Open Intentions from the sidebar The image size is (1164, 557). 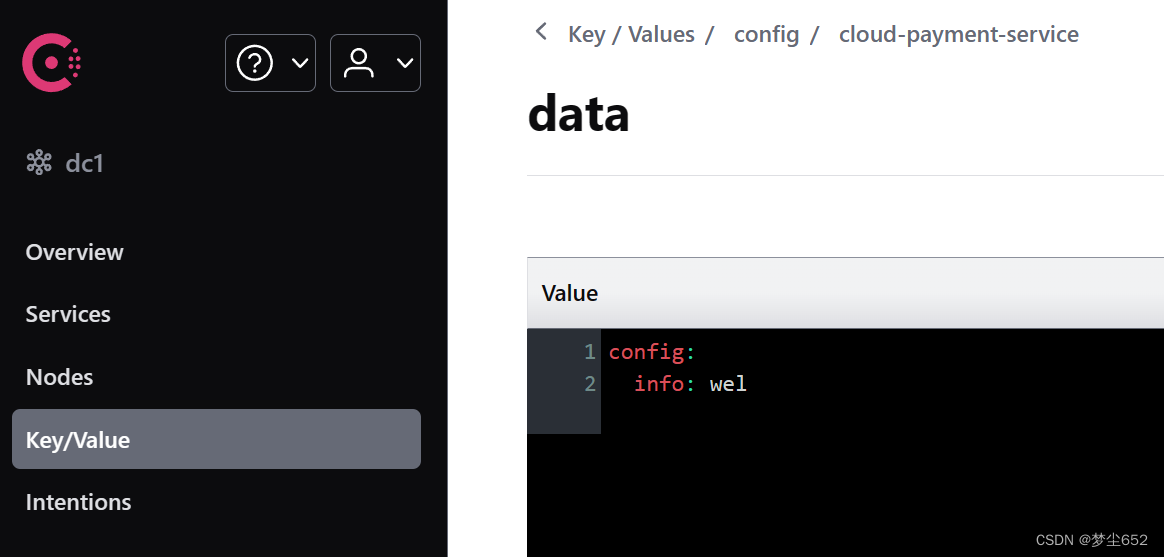(x=79, y=502)
